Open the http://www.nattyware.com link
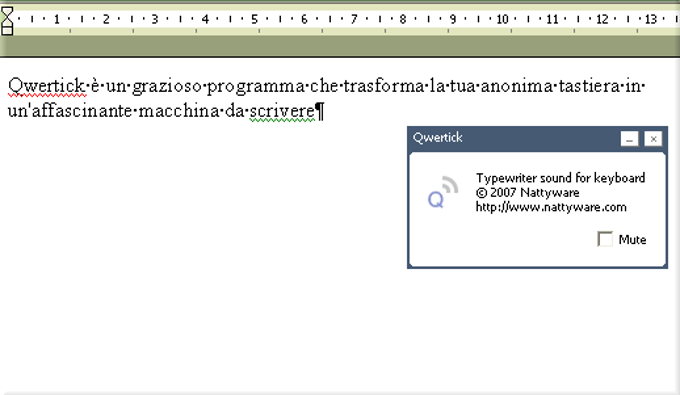The width and height of the screenshot is (680, 395). point(551,207)
